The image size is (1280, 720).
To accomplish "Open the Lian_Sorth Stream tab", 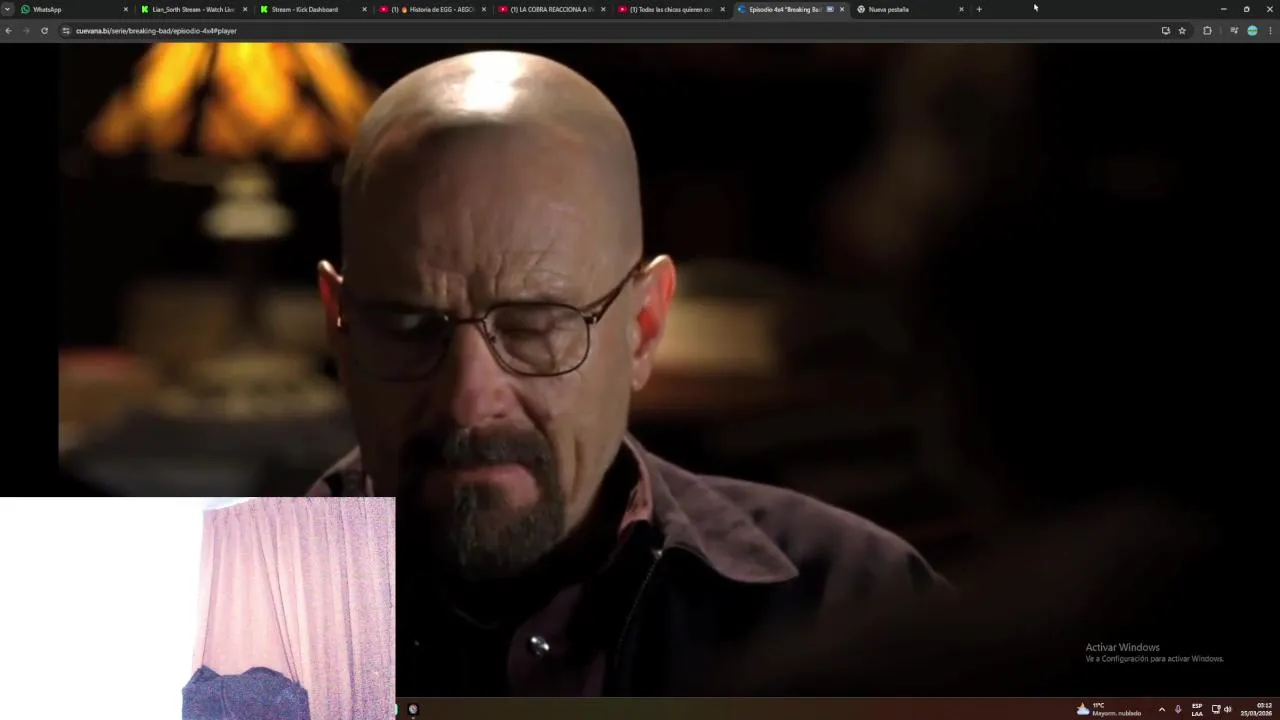I will click(193, 9).
